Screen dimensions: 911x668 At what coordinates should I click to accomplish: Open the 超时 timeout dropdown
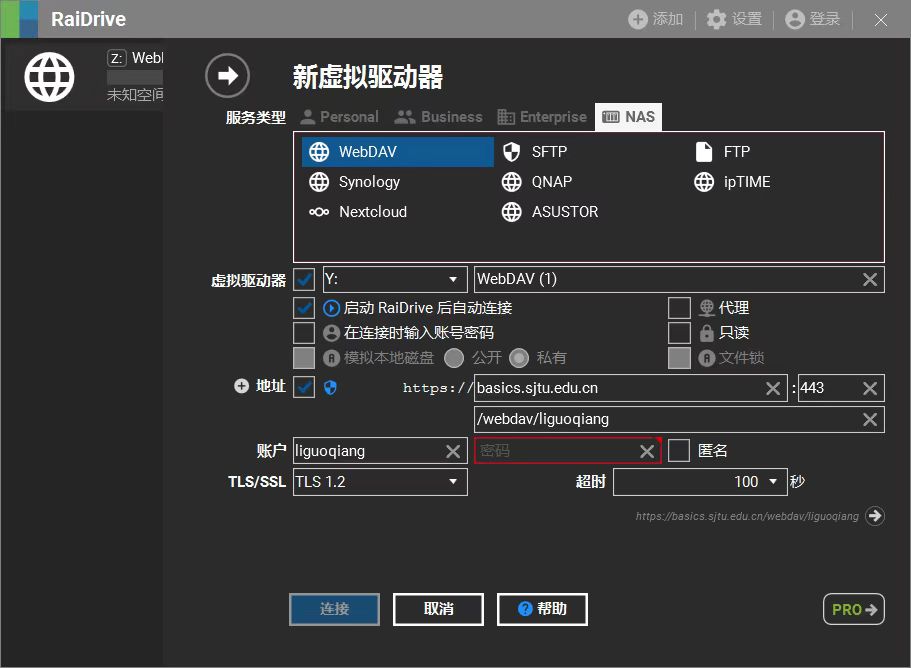[x=700, y=481]
